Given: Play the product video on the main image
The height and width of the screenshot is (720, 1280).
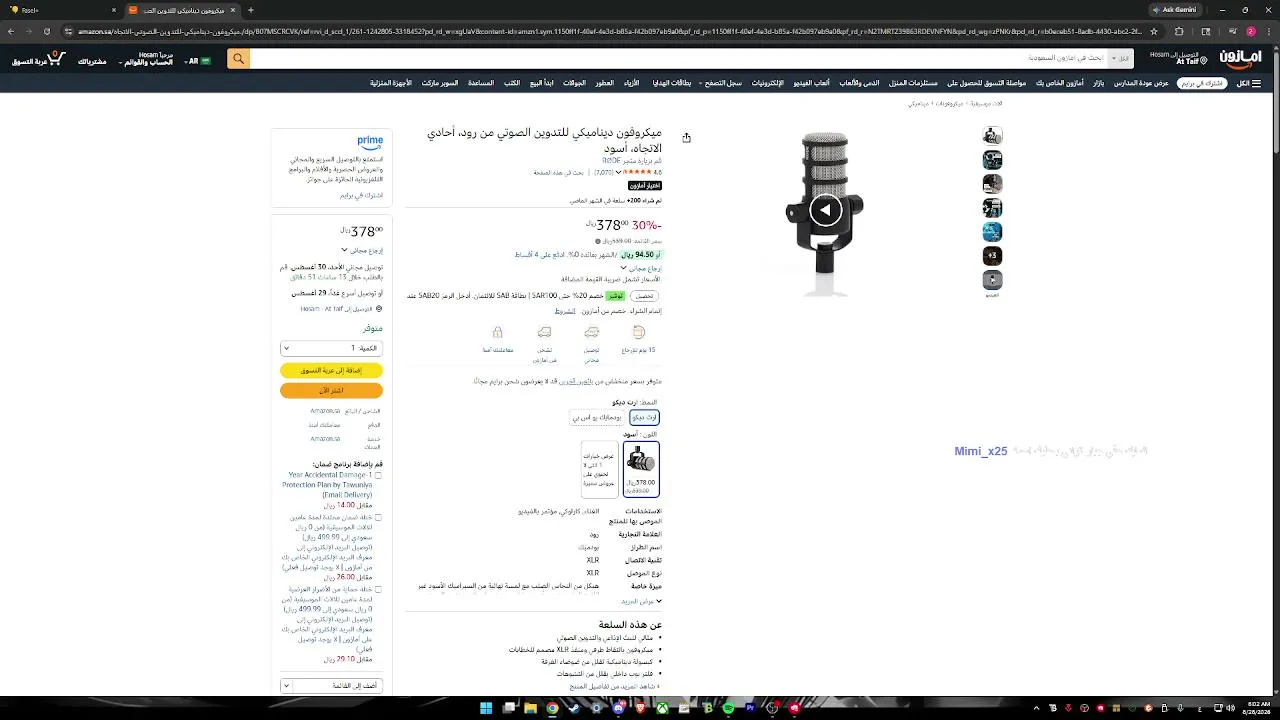Looking at the screenshot, I should [825, 210].
